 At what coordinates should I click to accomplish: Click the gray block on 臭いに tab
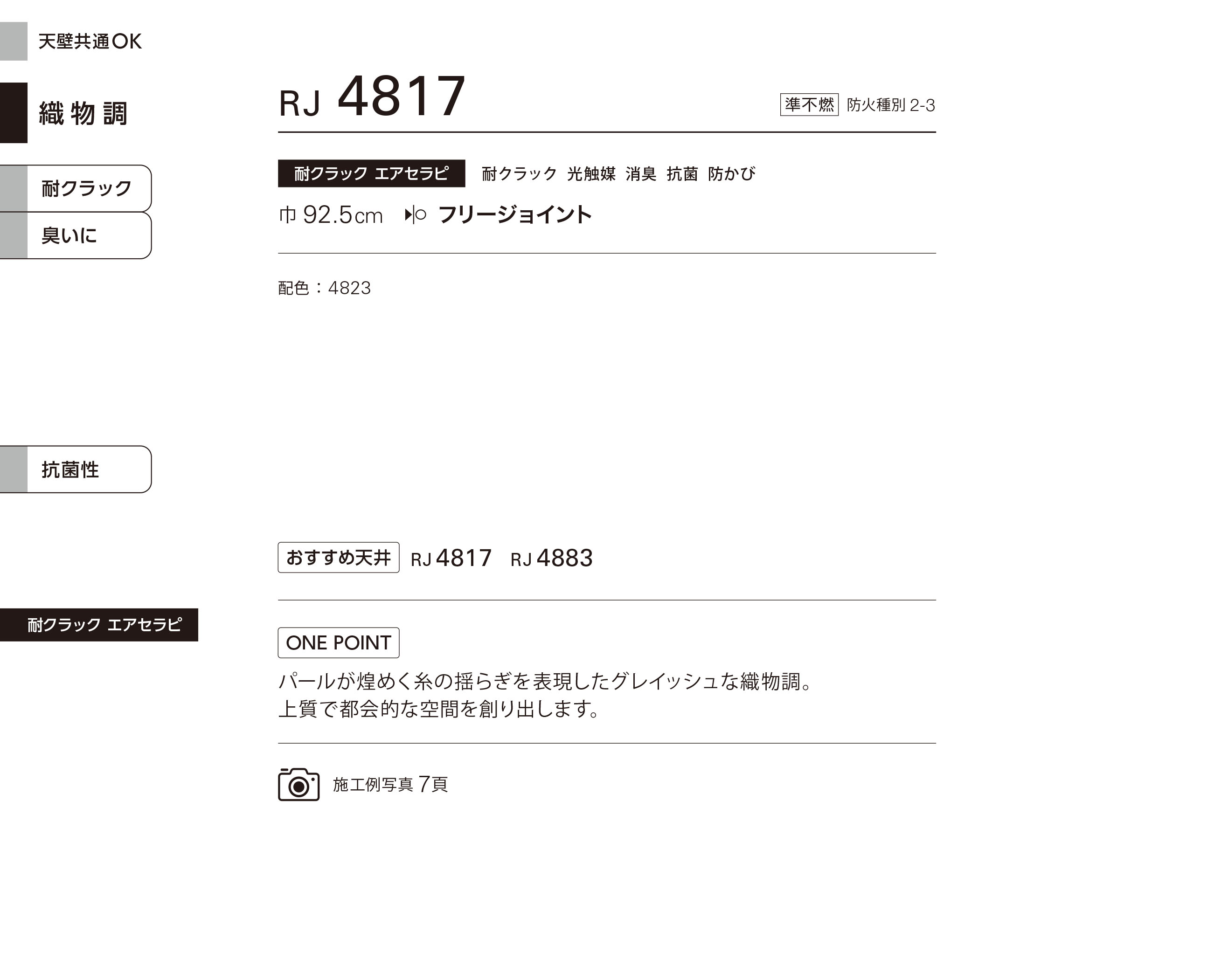coord(14,236)
